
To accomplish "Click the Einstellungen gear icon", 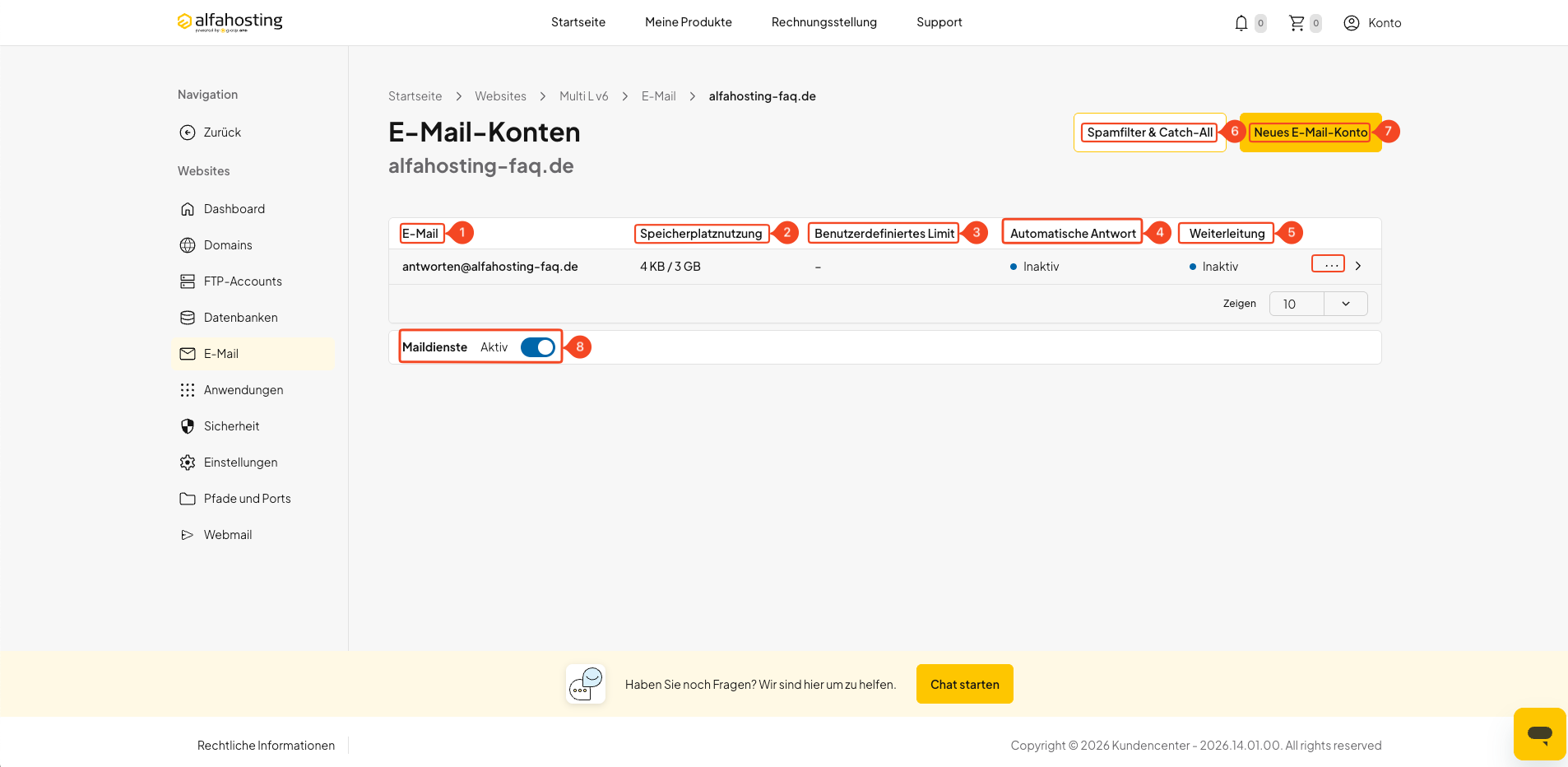I will click(188, 463).
